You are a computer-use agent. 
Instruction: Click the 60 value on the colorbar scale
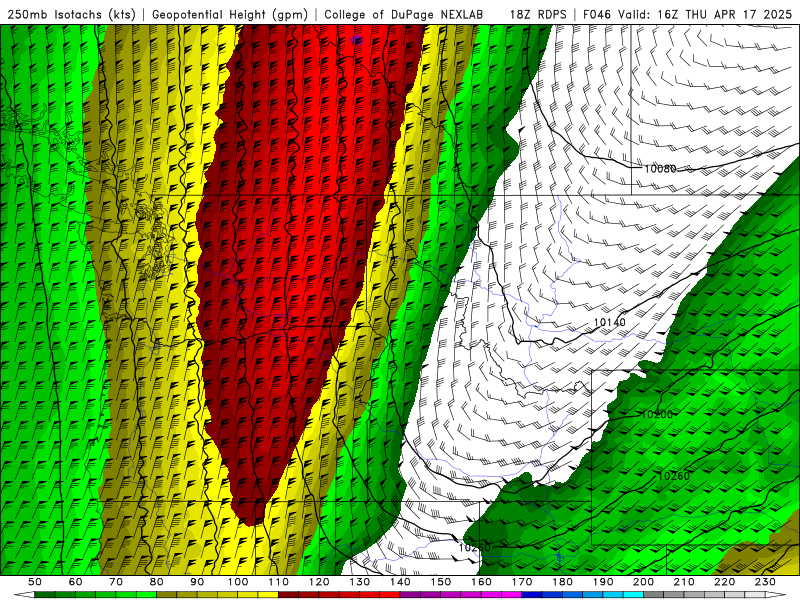75,582
